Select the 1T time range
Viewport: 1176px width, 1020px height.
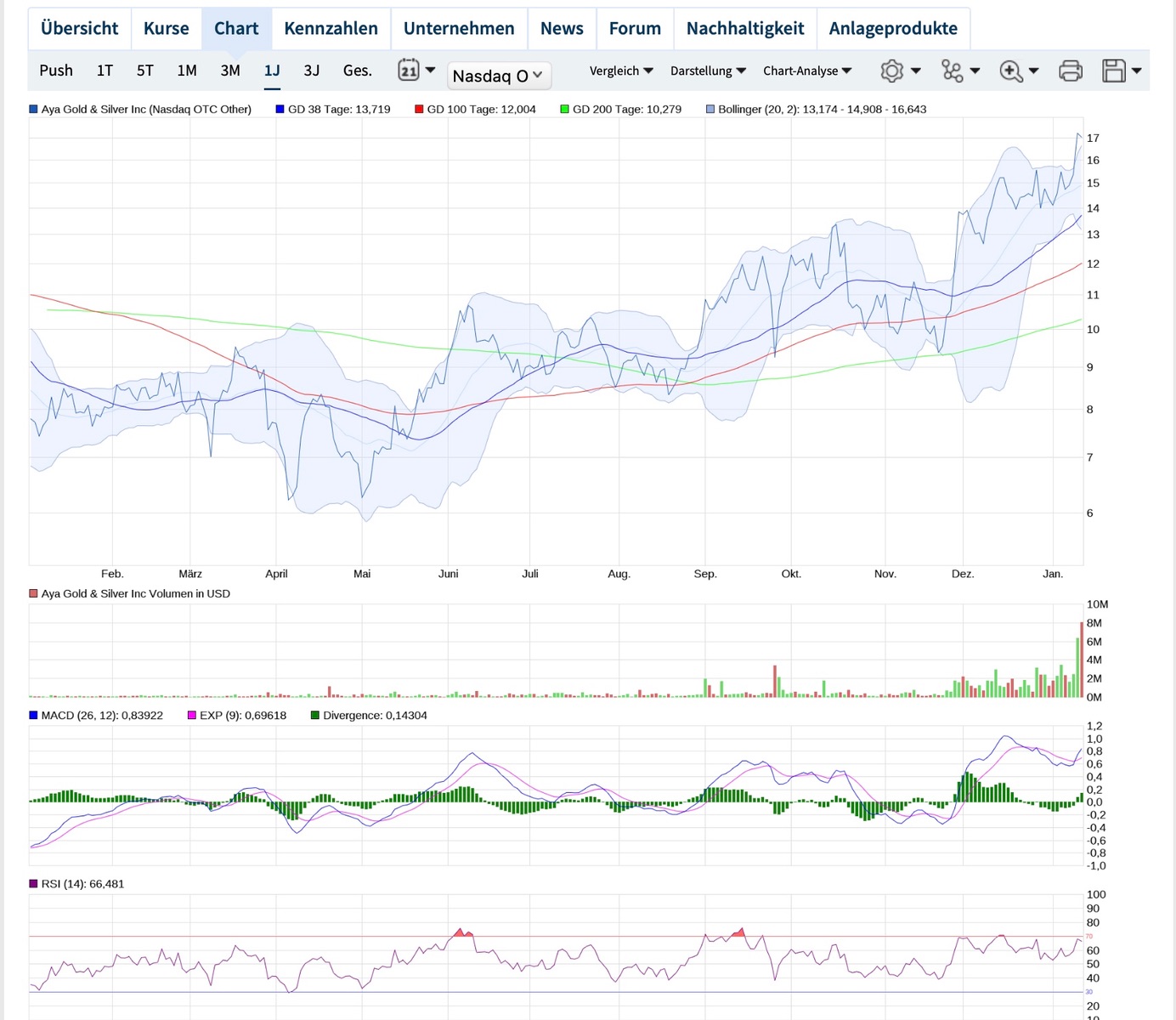[105, 71]
